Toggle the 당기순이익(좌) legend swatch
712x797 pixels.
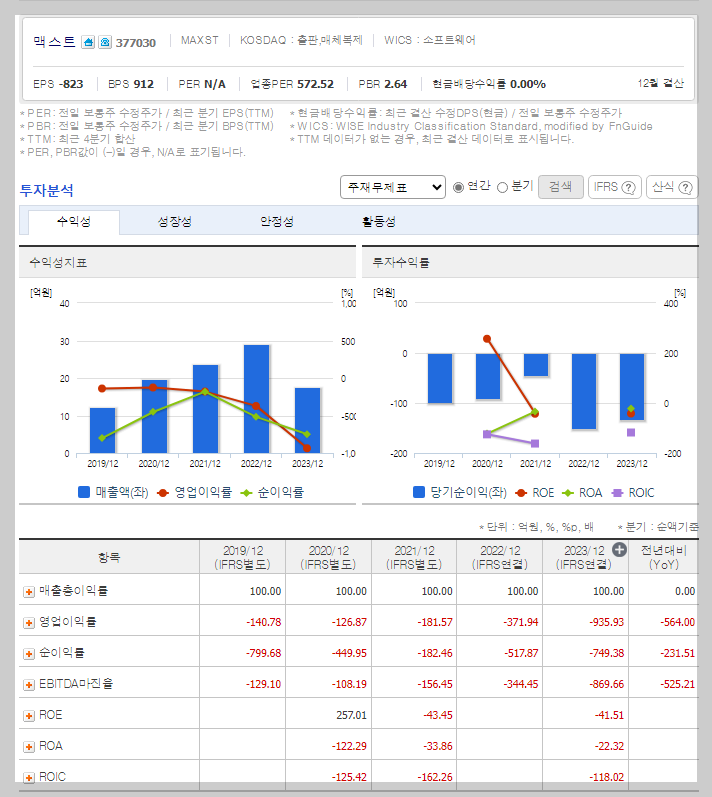419,492
